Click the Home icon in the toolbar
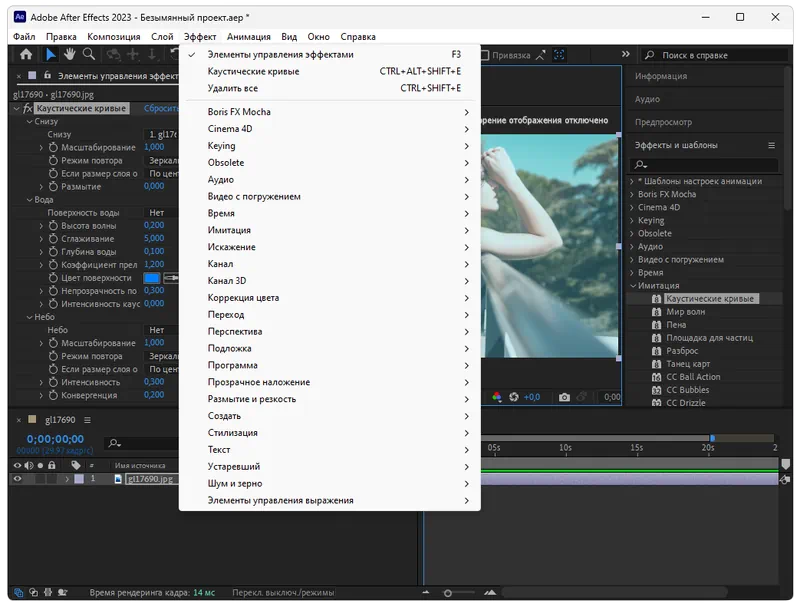The image size is (800, 607). [x=26, y=55]
